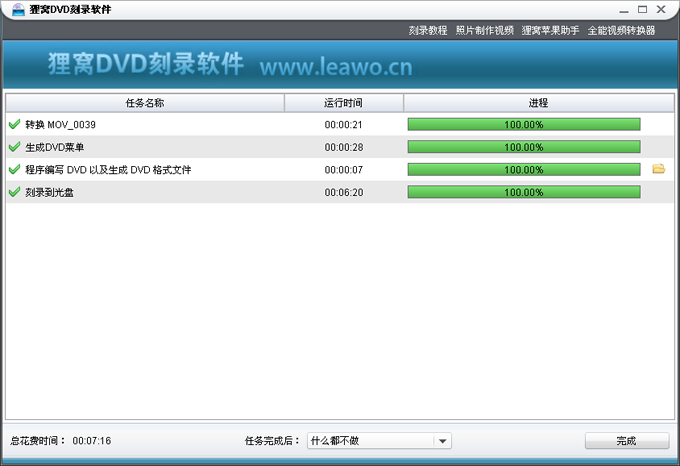Open the 照片制作视频 link
The width and height of the screenshot is (680, 466).
click(x=484, y=30)
